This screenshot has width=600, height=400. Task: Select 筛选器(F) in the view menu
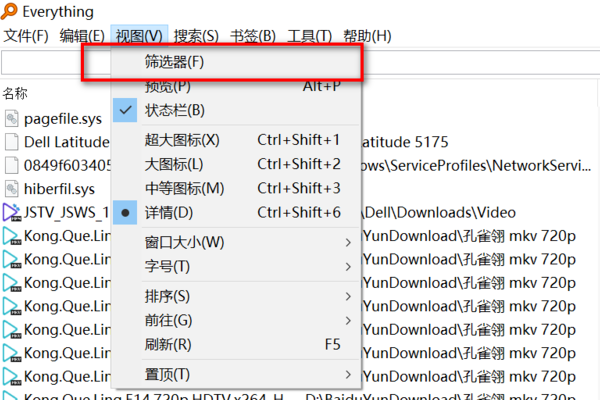tap(236, 62)
